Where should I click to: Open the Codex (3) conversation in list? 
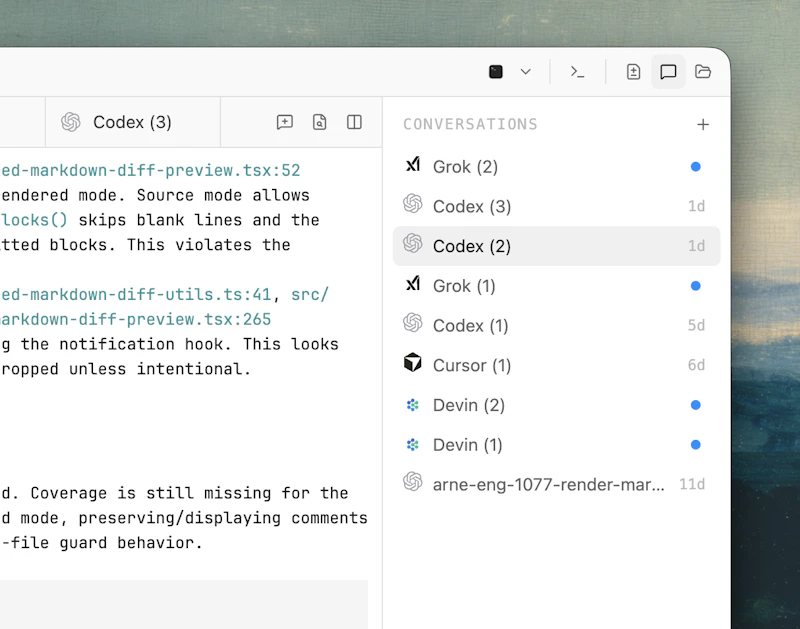pyautogui.click(x=556, y=206)
